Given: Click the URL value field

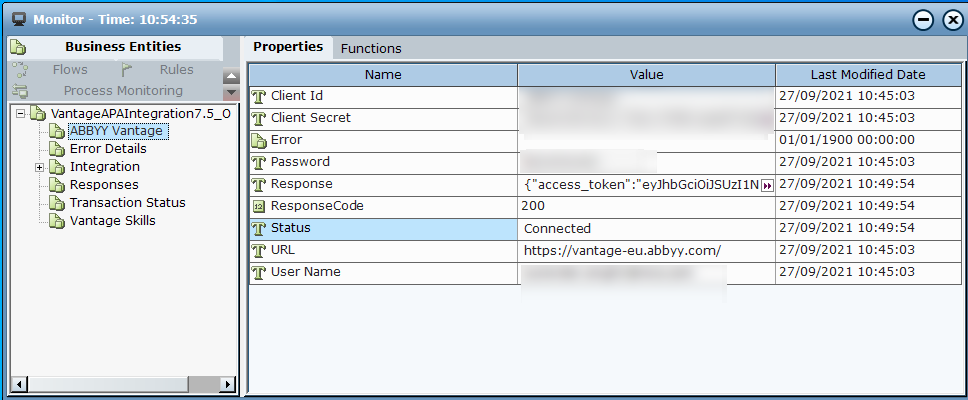Looking at the screenshot, I should point(646,250).
